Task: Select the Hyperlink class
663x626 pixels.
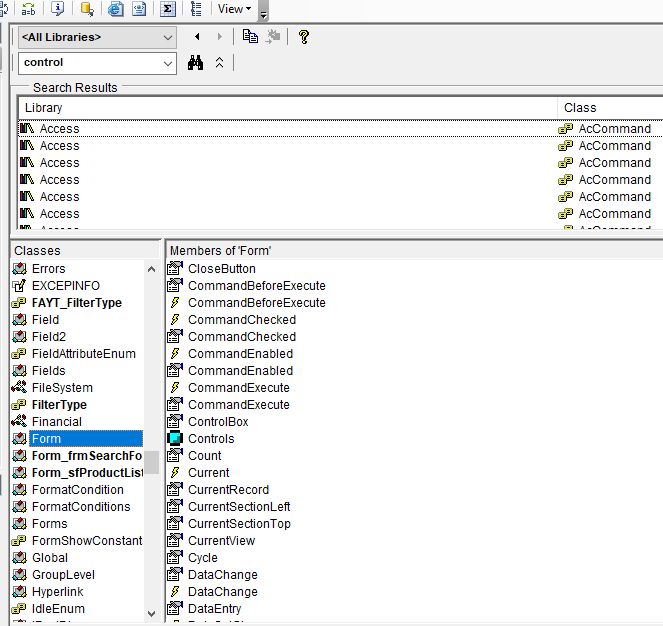Action: [x=58, y=592]
